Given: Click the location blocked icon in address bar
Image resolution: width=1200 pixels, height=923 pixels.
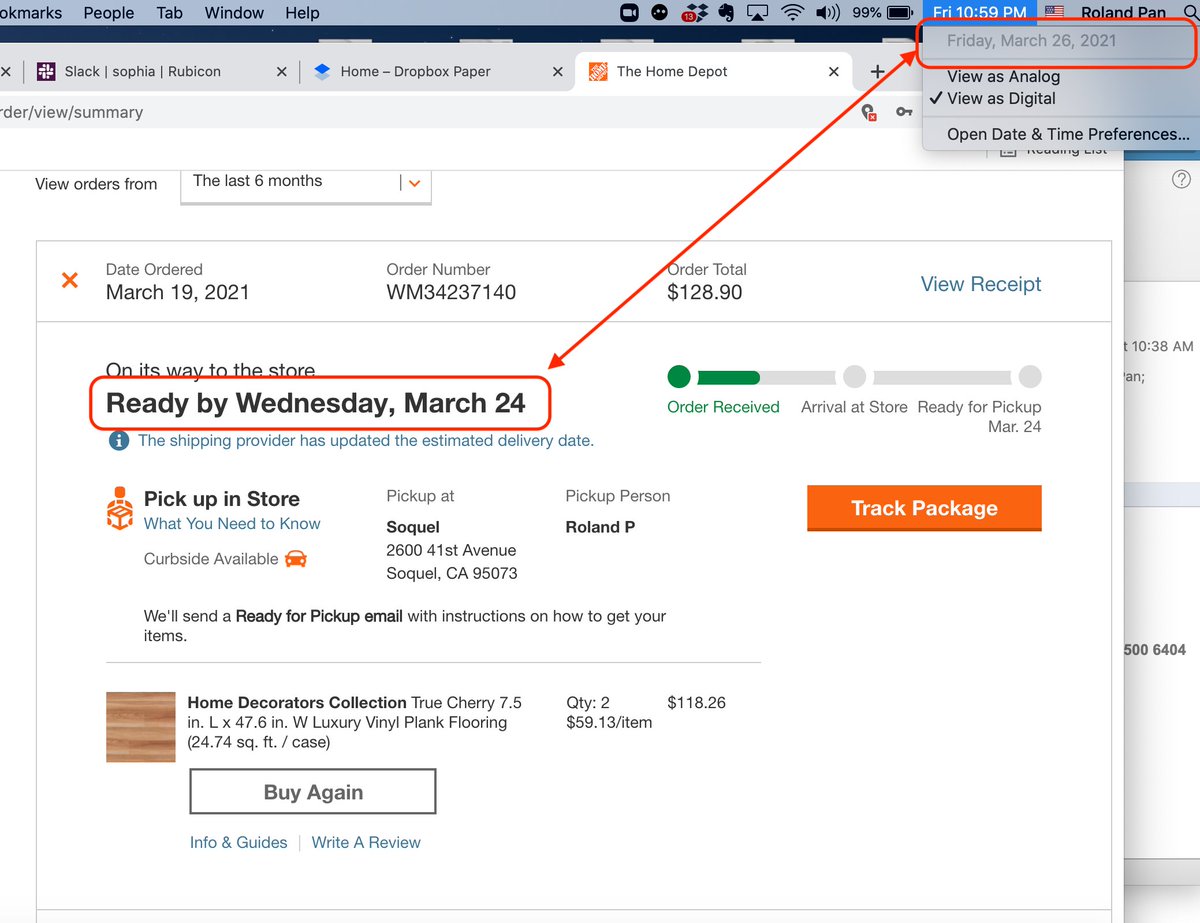Looking at the screenshot, I should click(868, 112).
